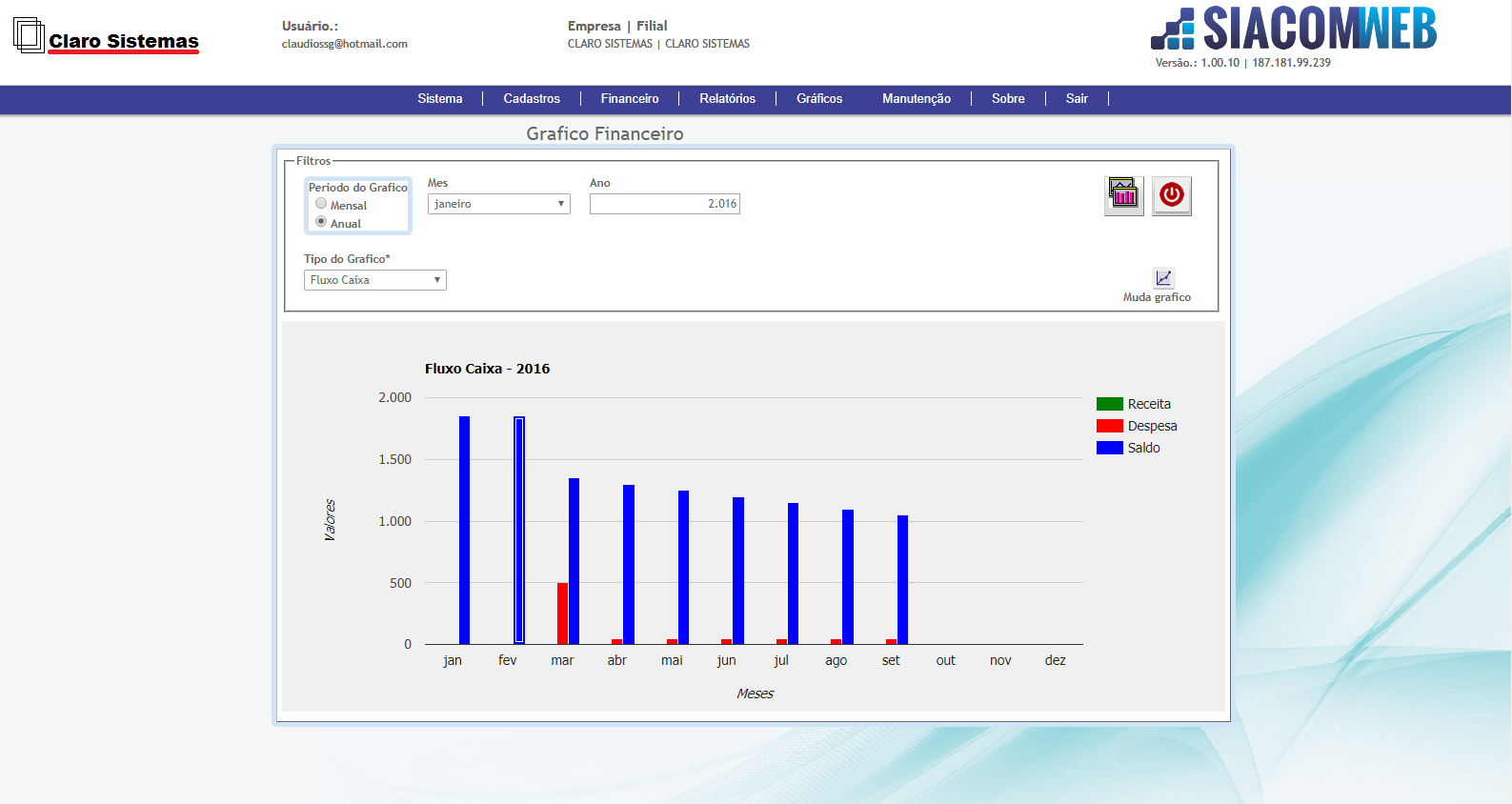Click the SIACOMWEB logo

point(1294,29)
